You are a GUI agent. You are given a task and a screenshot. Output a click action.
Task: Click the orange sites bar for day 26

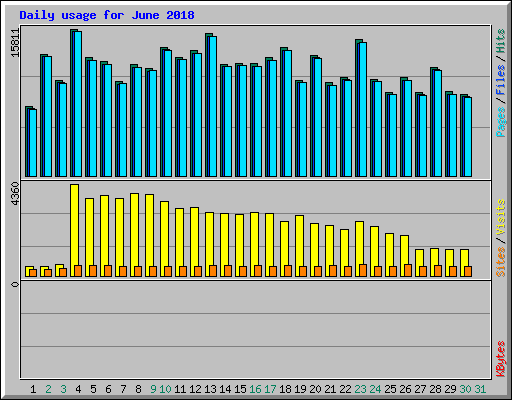(408, 270)
